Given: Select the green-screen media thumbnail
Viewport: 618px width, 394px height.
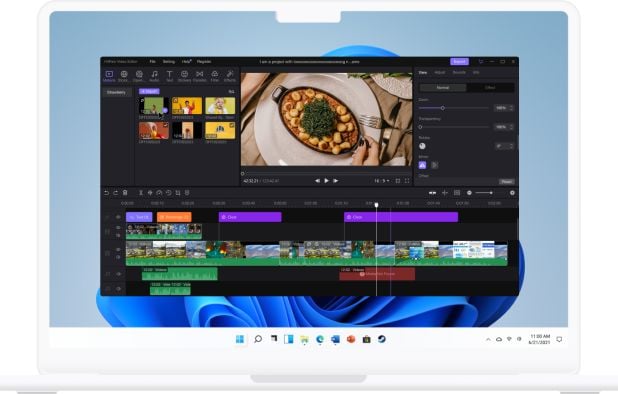Looking at the screenshot, I should click(x=154, y=106).
